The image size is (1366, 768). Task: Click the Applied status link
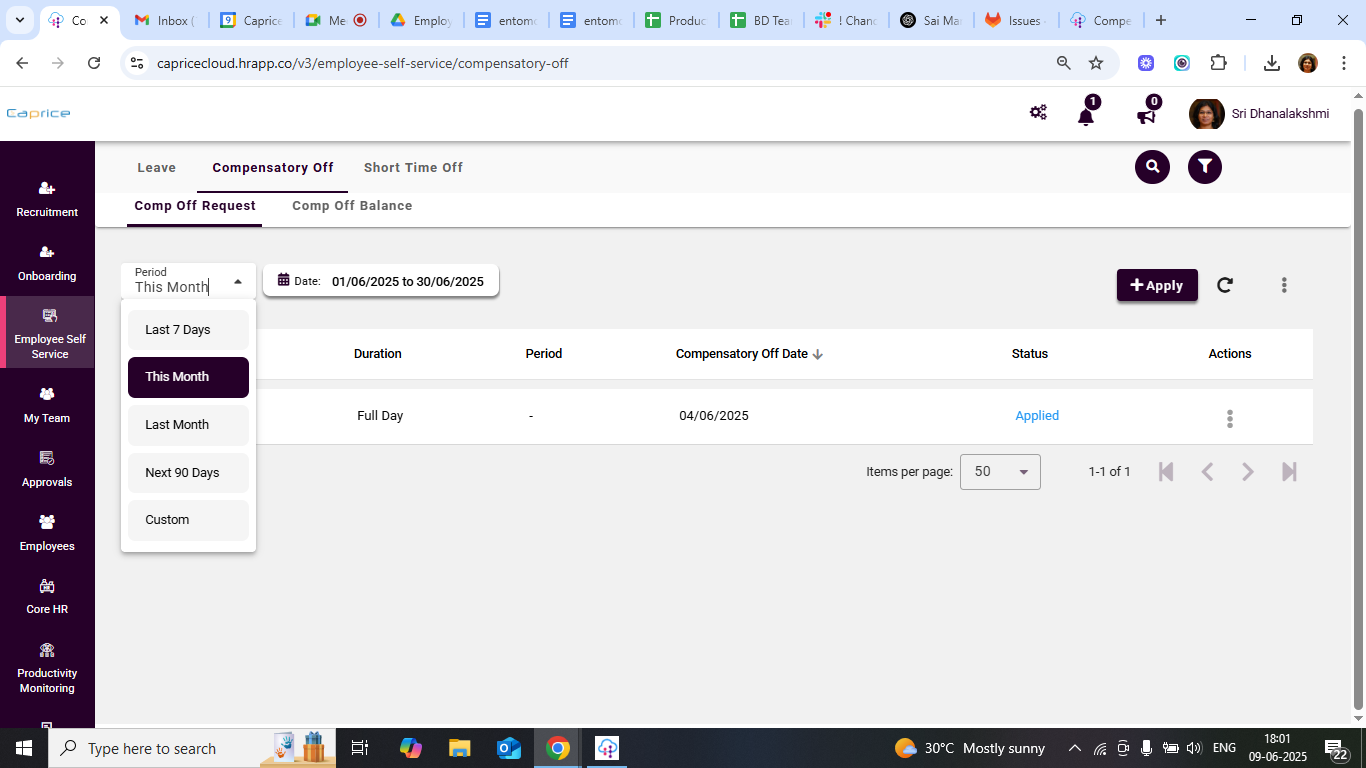[x=1036, y=416]
